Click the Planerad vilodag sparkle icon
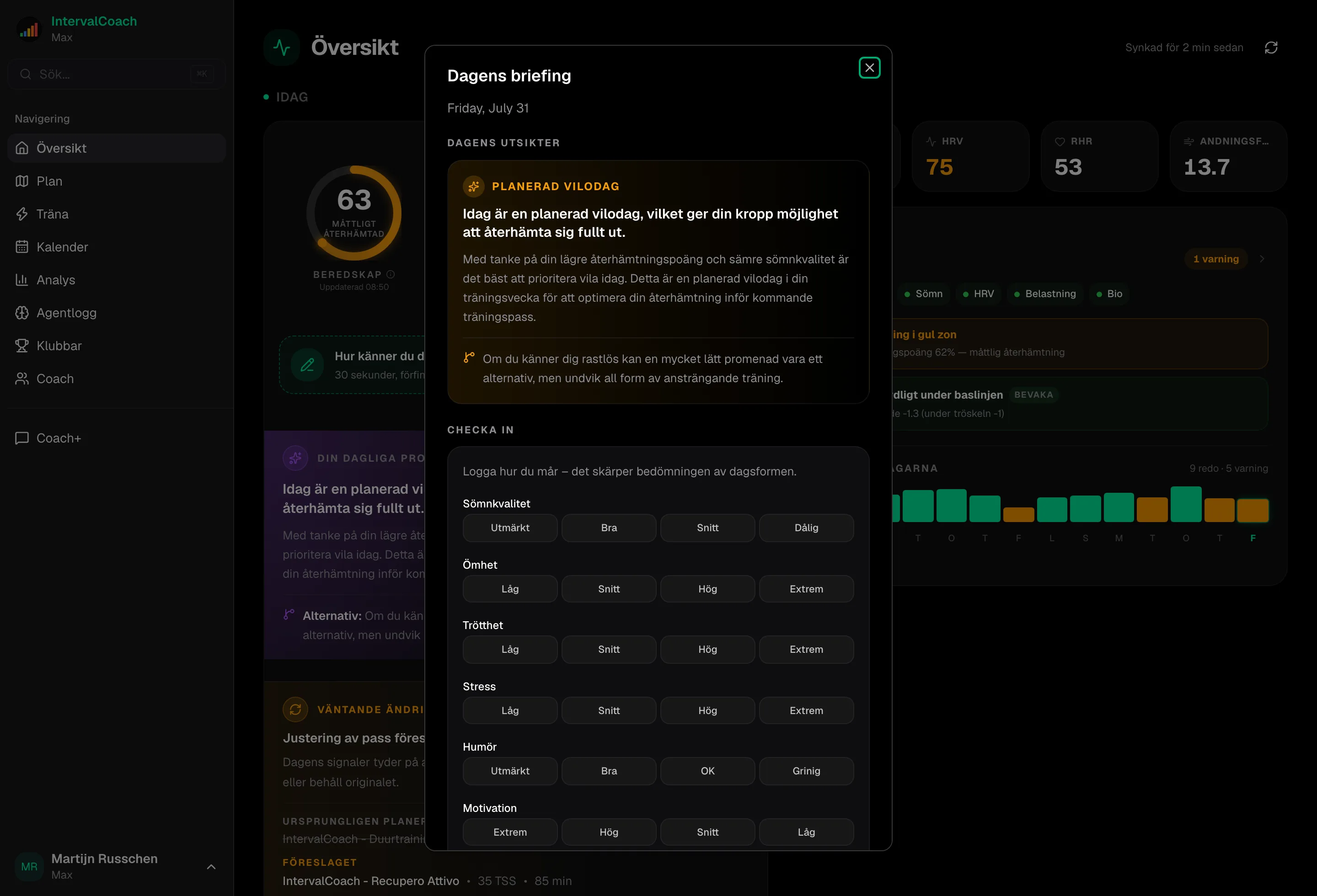This screenshot has height=896, width=1317. tap(474, 187)
